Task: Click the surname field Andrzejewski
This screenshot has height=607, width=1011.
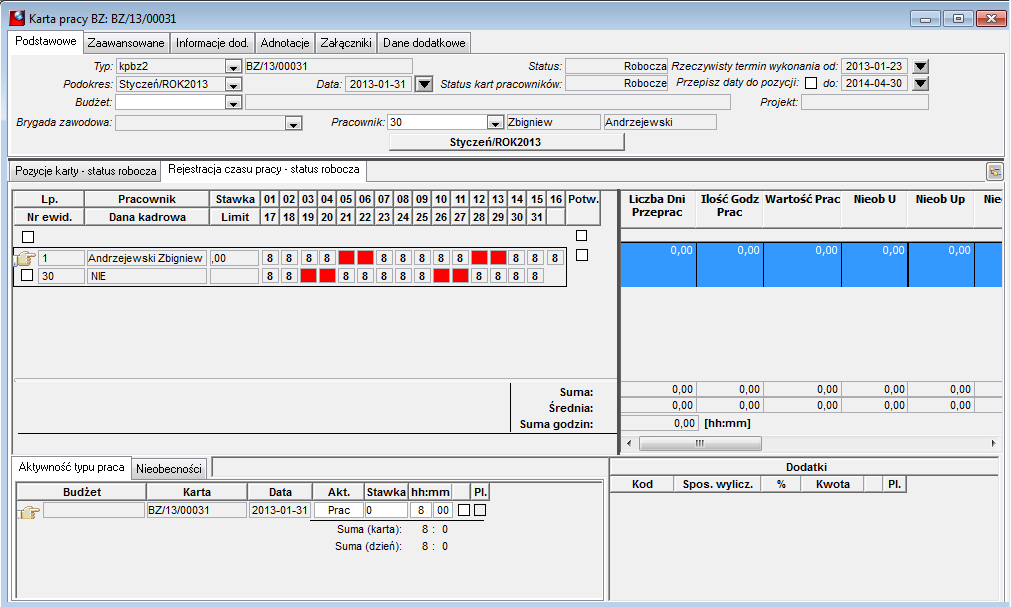Action: 660,123
